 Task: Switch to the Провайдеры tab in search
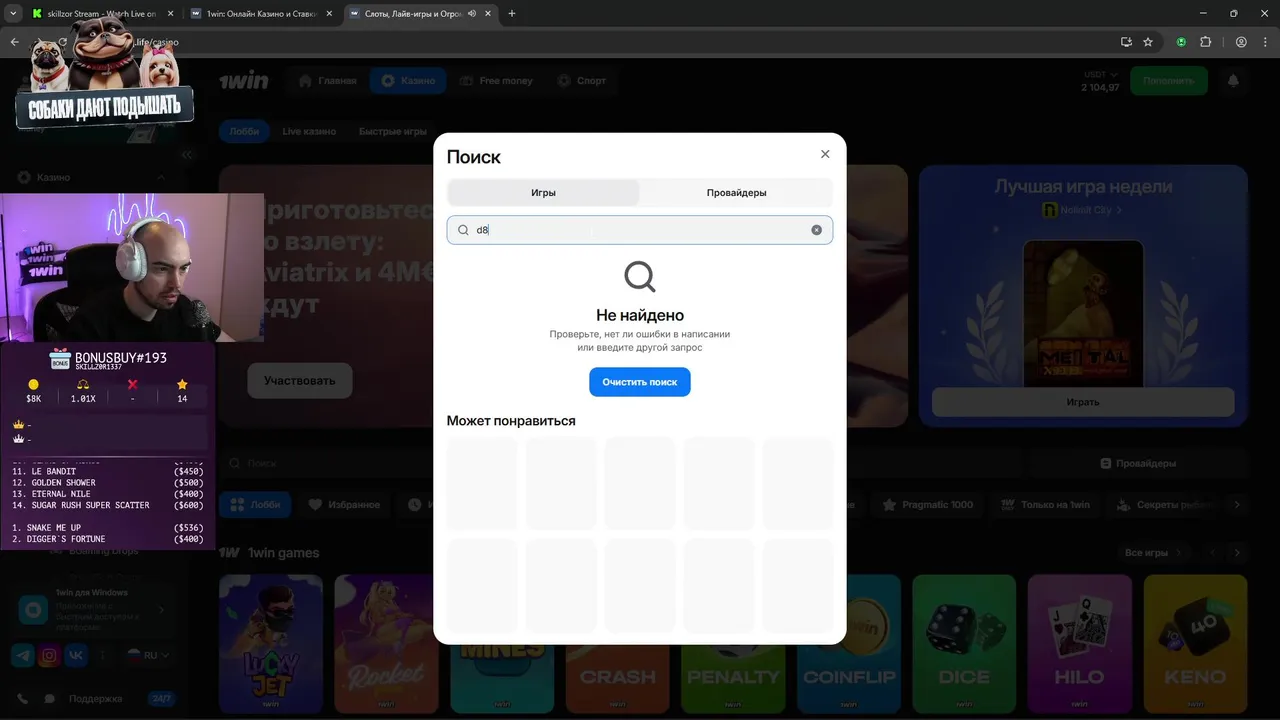click(736, 193)
